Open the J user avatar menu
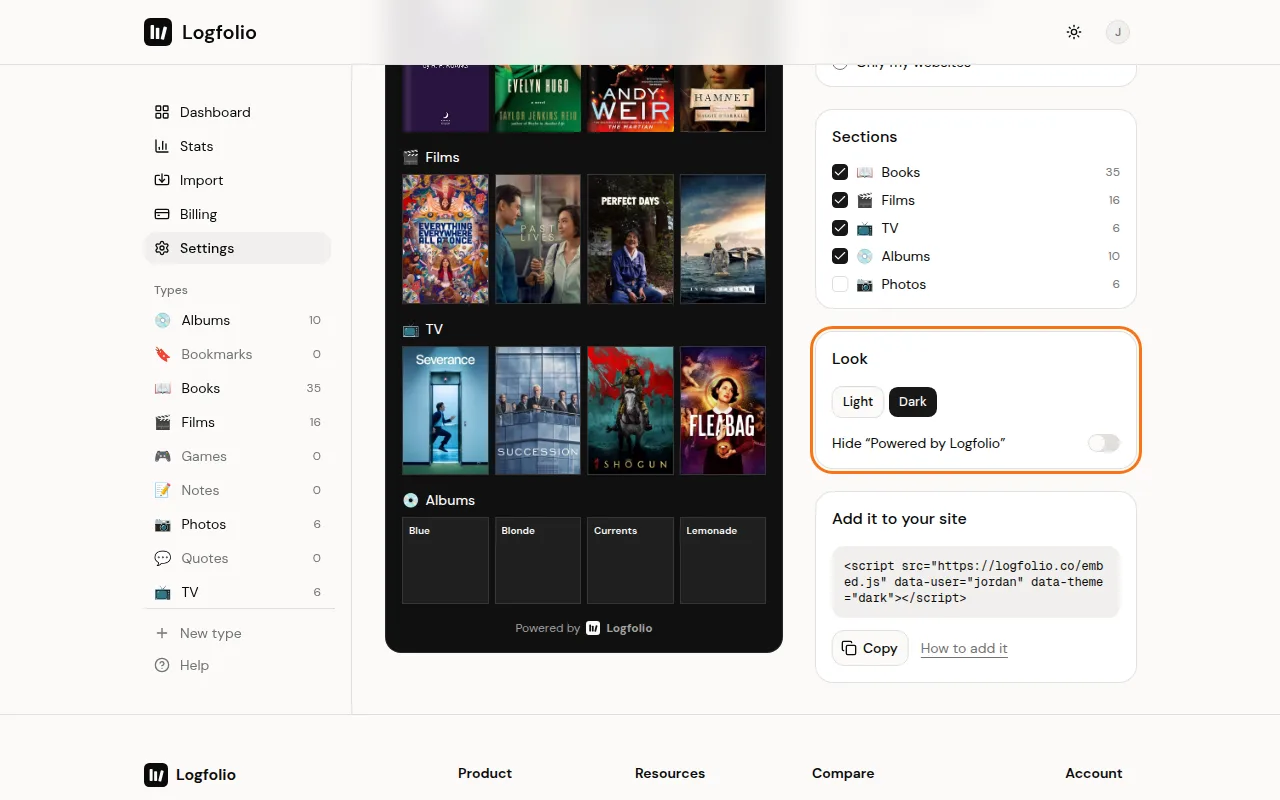This screenshot has height=800, width=1280. [x=1118, y=32]
